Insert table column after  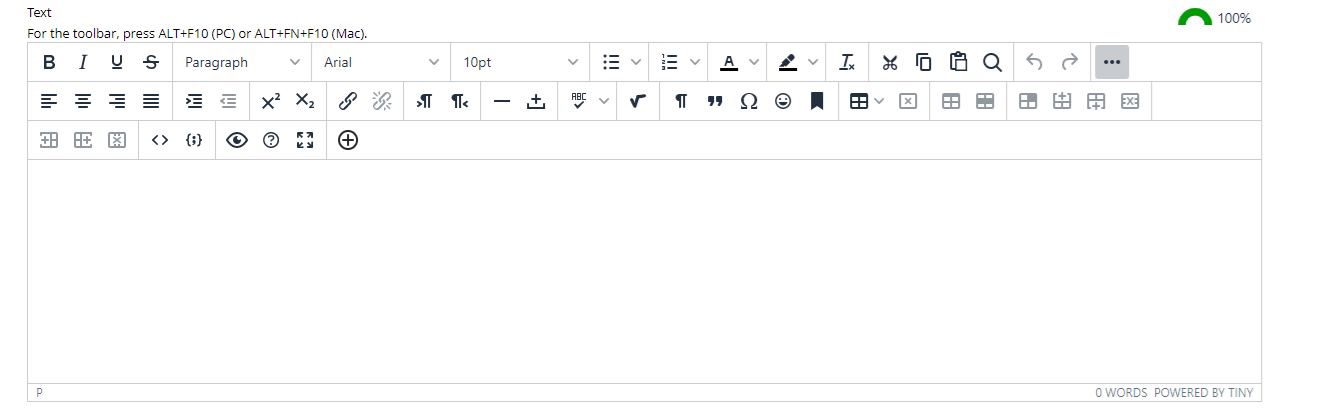(83, 140)
